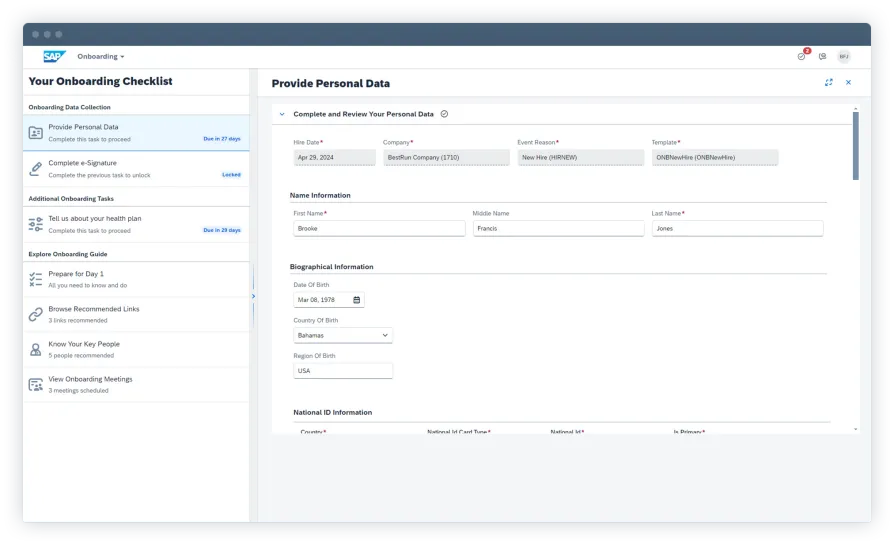This screenshot has width=894, height=545.
Task: Select the Complete e-Signature task
Action: (x=136, y=169)
